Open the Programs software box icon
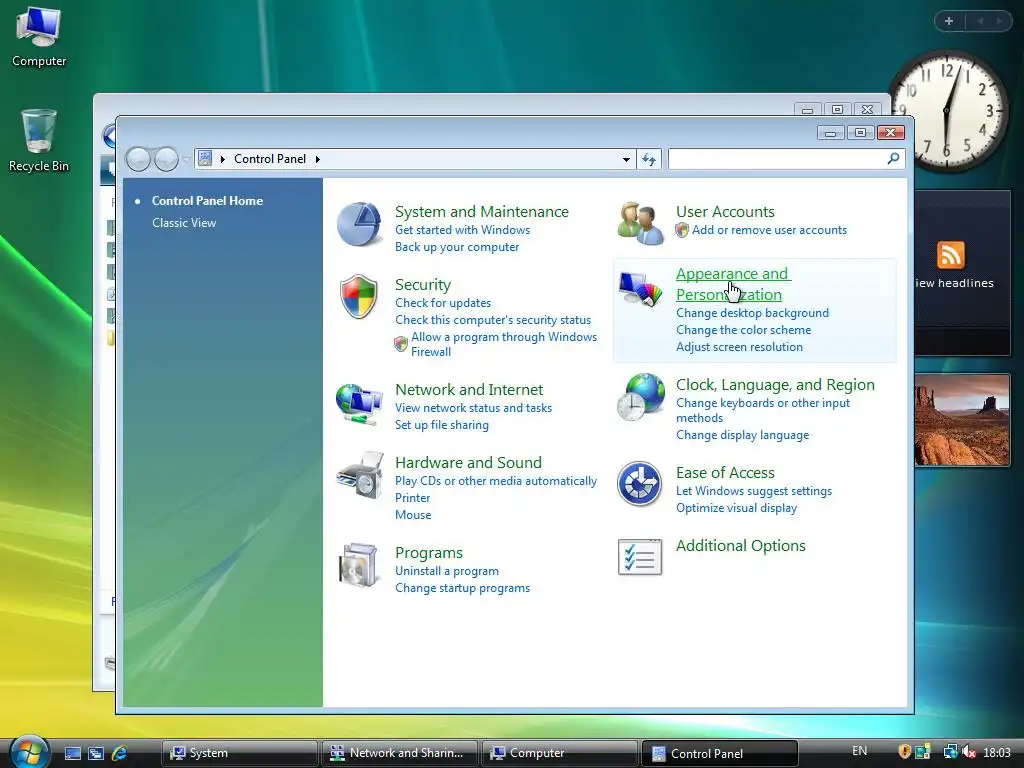This screenshot has height=768, width=1024. 359,565
